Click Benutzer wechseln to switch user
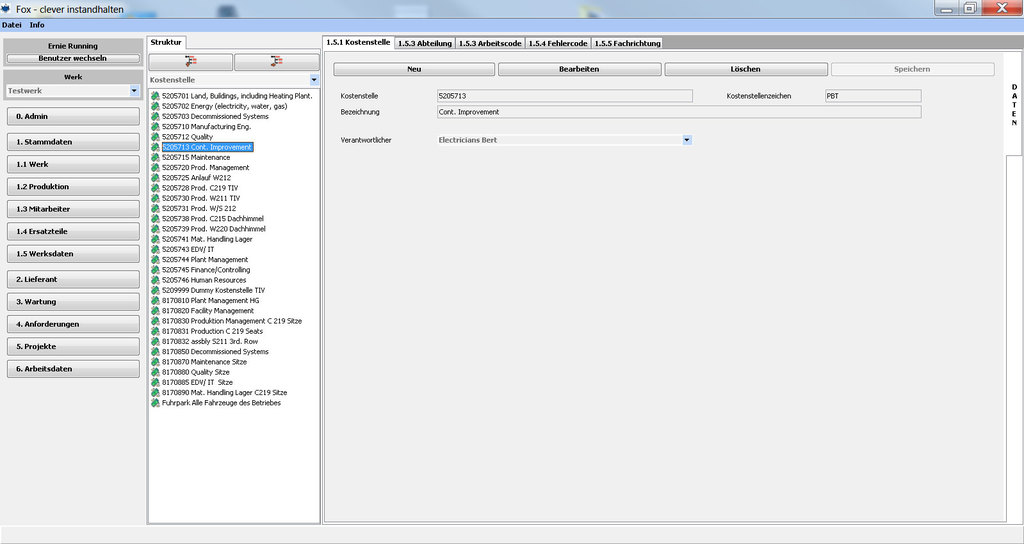Screen dimensions: 1024x544 coord(73,58)
